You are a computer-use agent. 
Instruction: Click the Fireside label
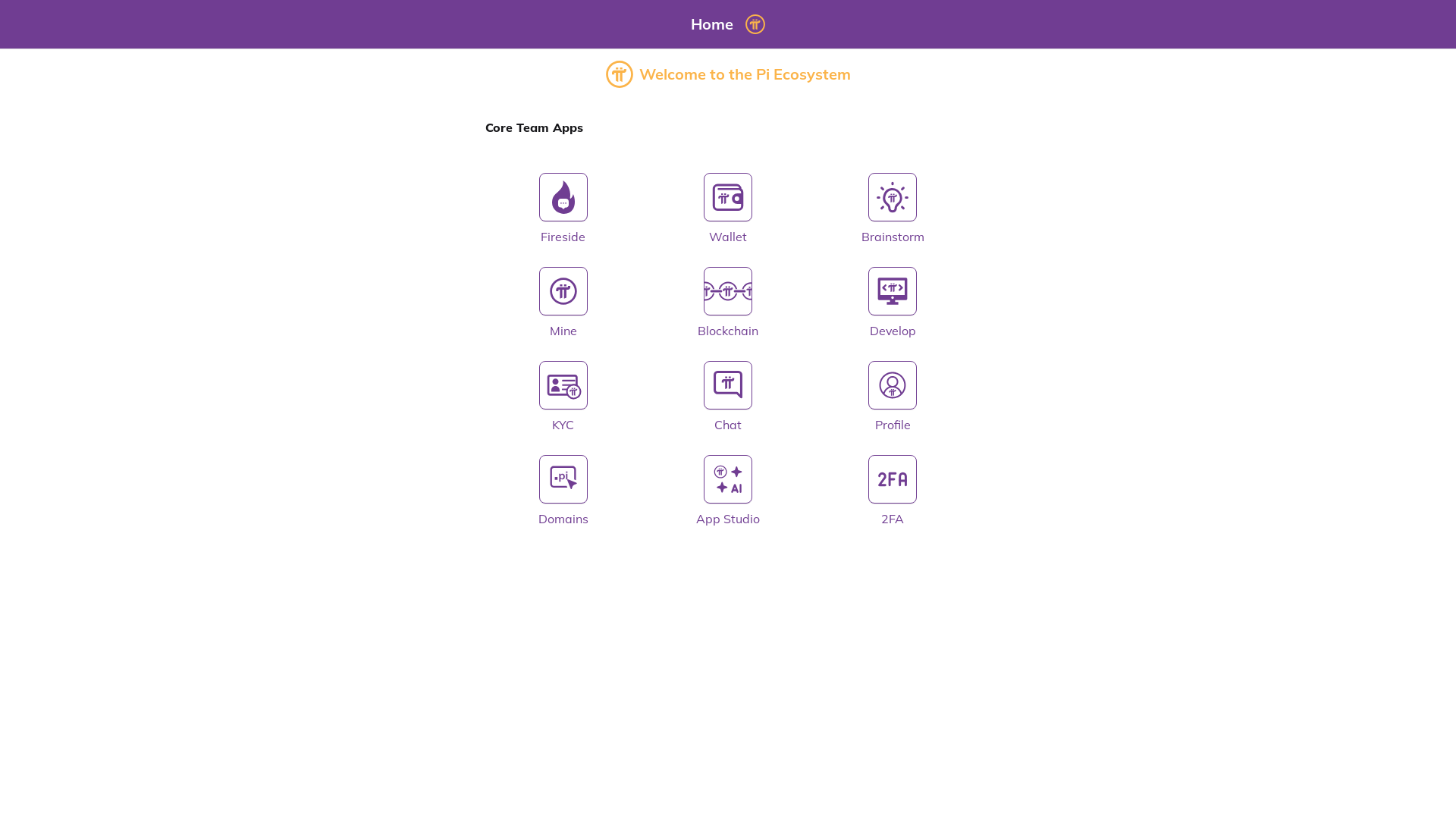click(x=563, y=237)
